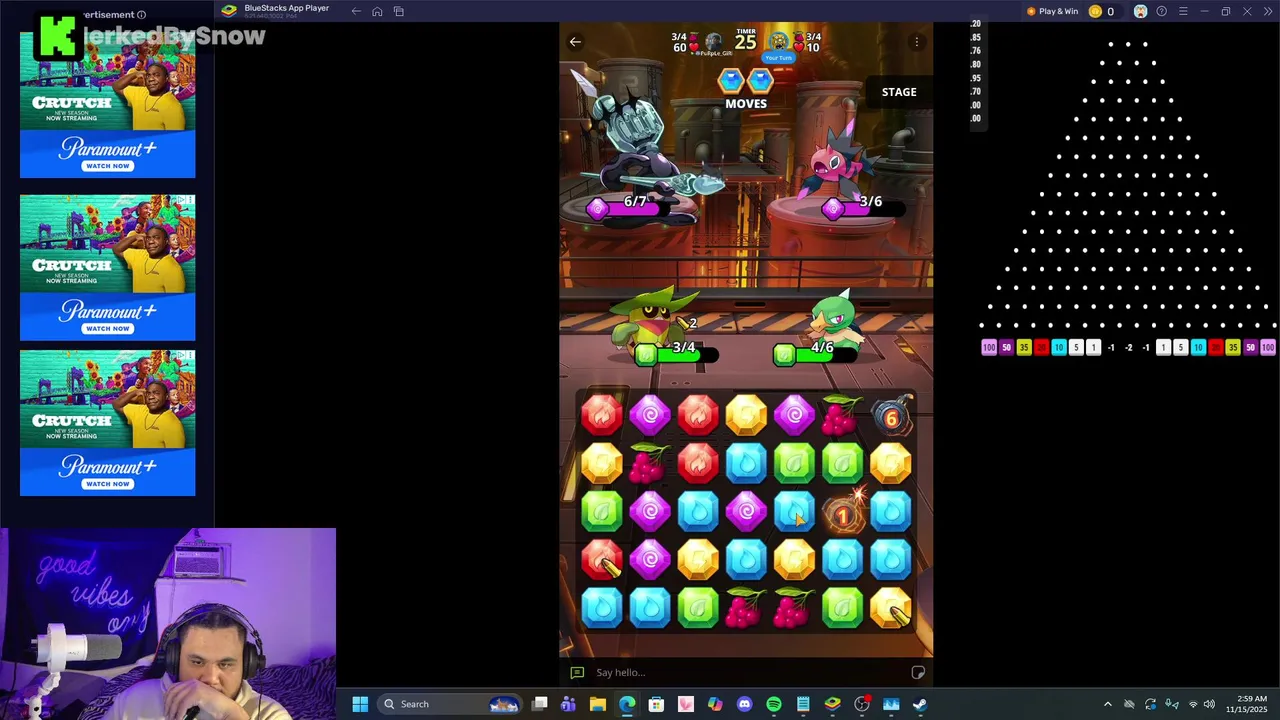Open BlueStacks recent apps tabs icon
This screenshot has width=1280, height=720.
398,11
